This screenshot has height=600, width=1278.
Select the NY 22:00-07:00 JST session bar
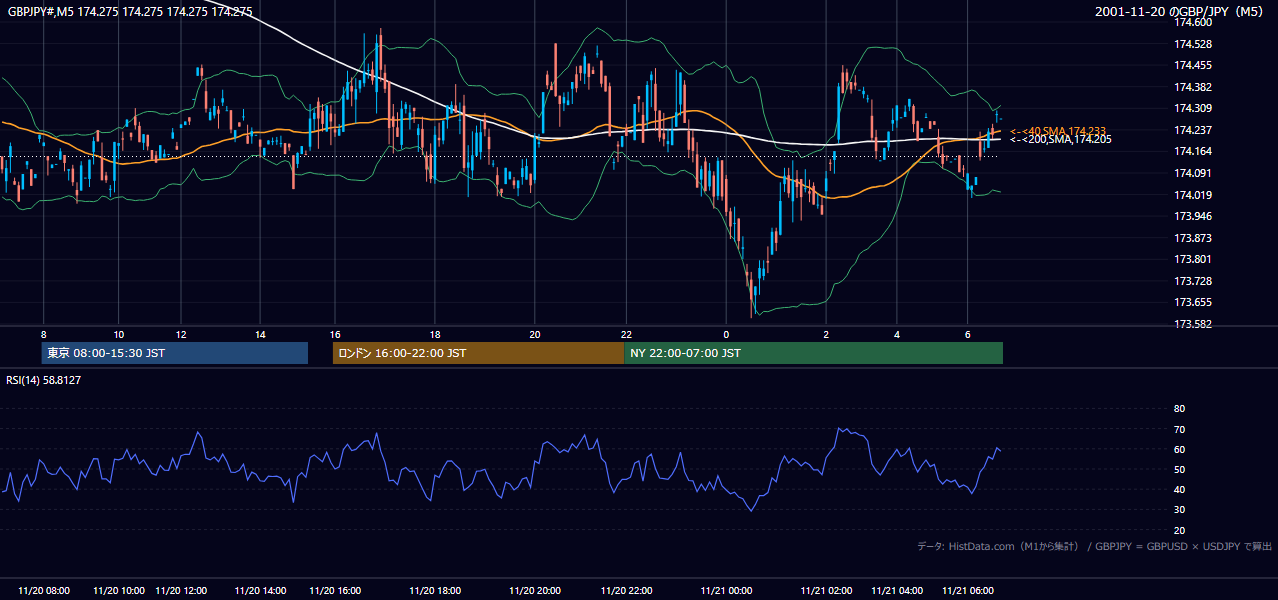[813, 353]
